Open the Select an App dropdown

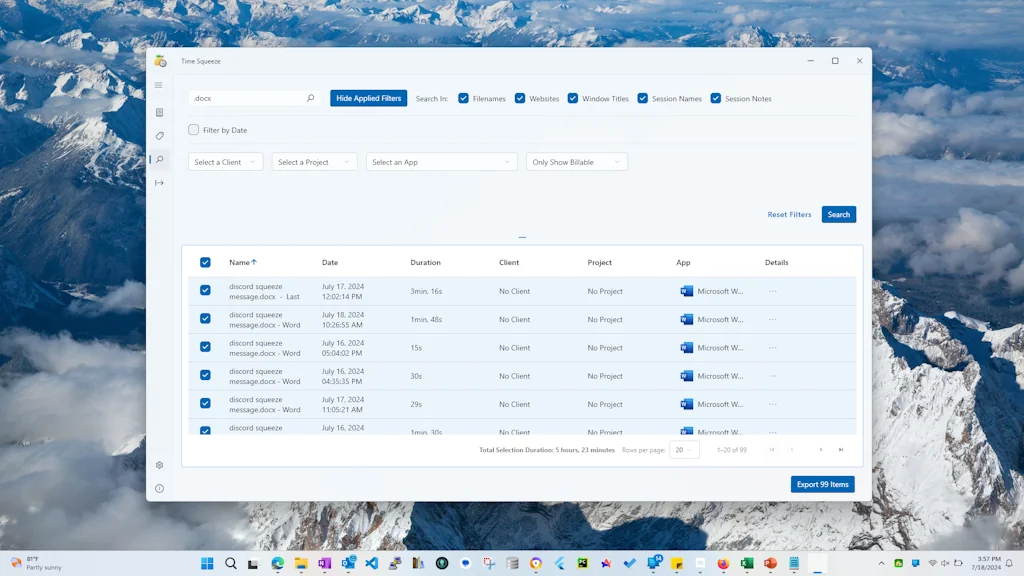click(441, 162)
